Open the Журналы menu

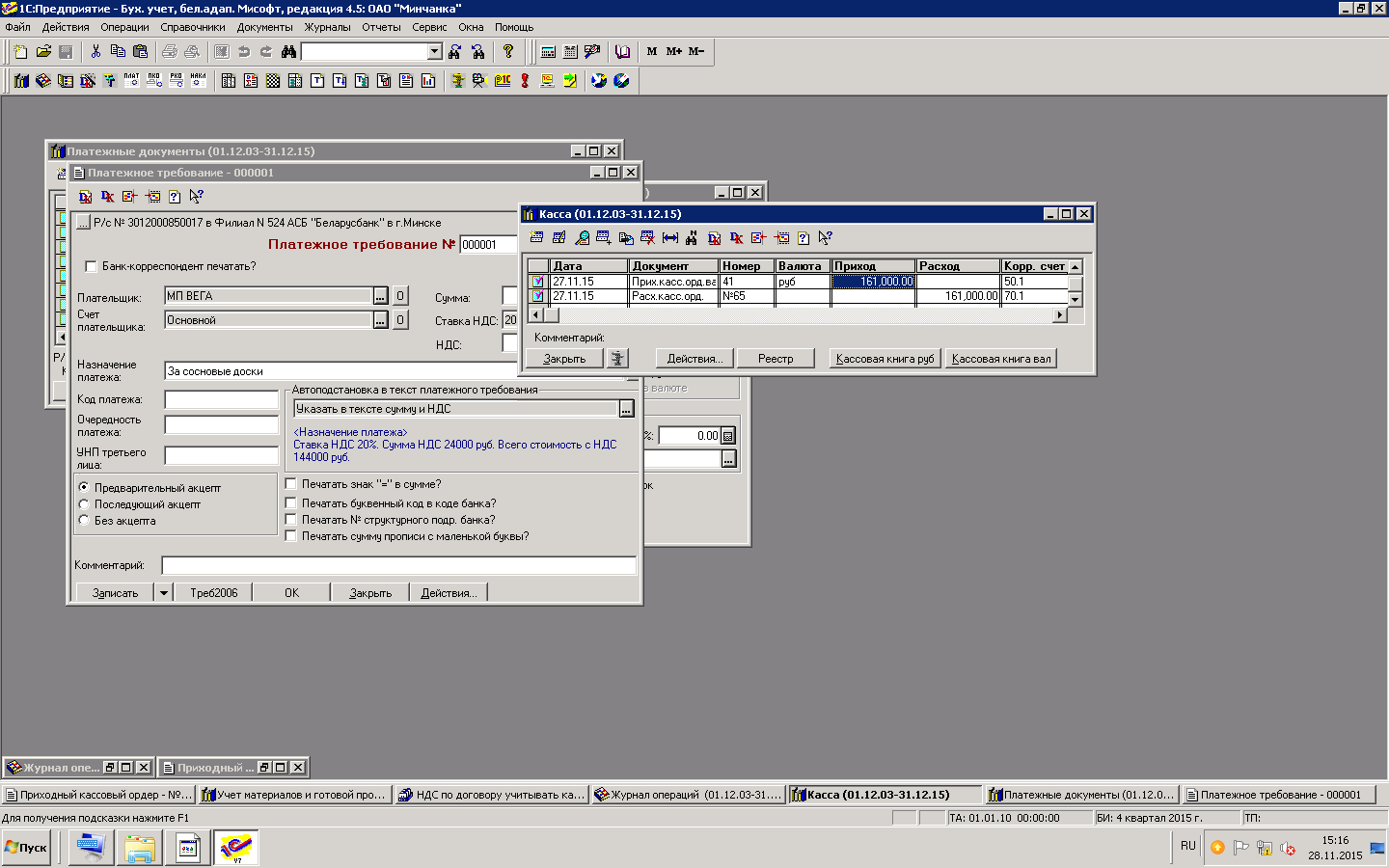tap(327, 27)
